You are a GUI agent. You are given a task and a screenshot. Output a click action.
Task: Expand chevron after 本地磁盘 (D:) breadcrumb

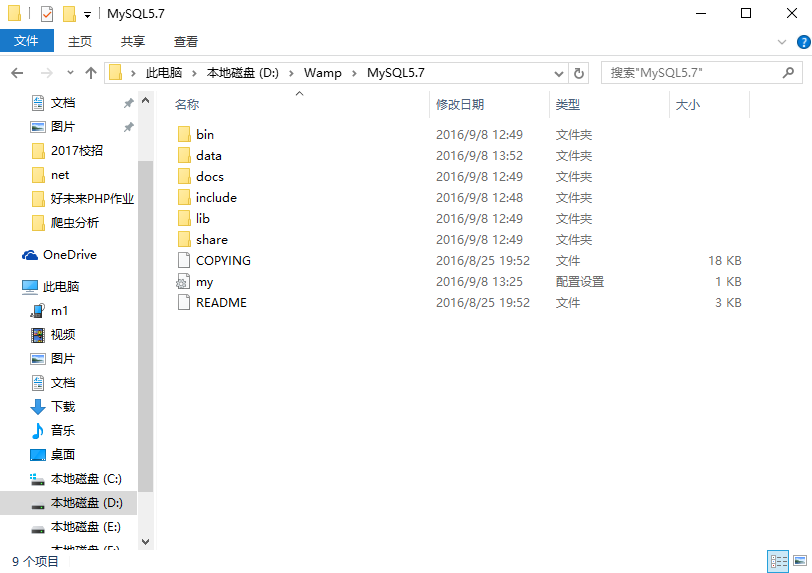point(291,73)
